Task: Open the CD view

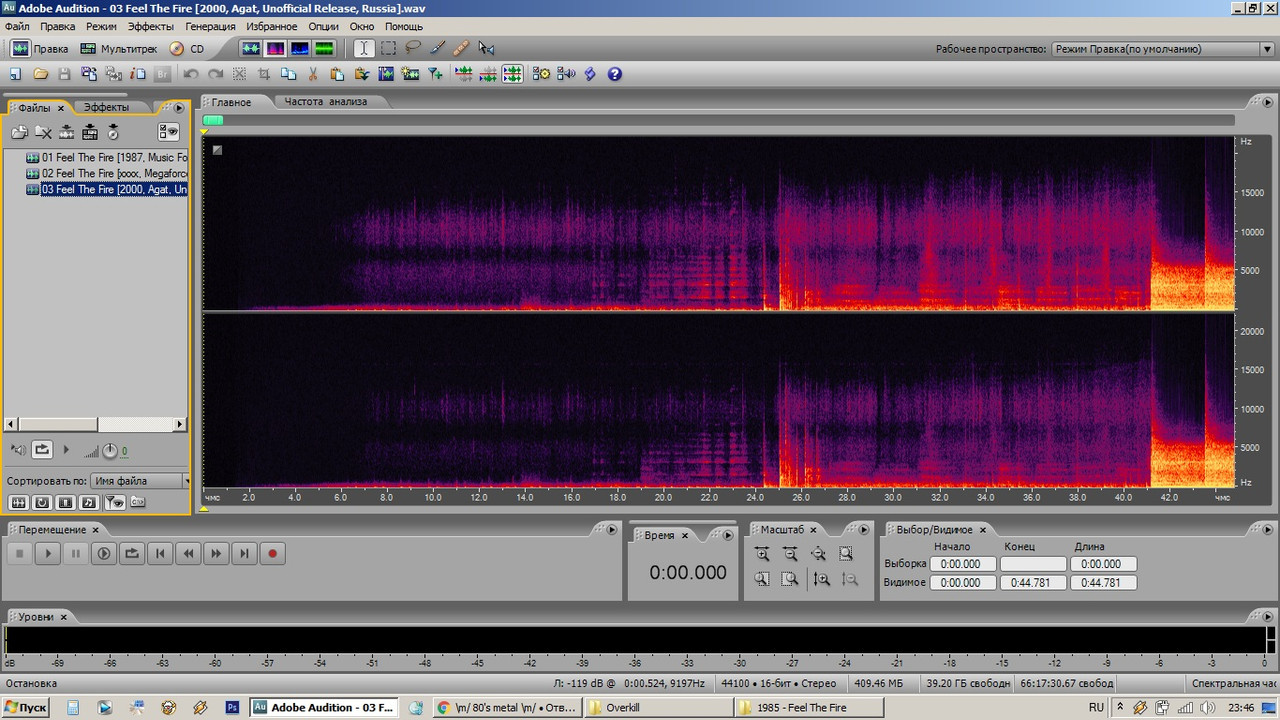Action: click(187, 48)
